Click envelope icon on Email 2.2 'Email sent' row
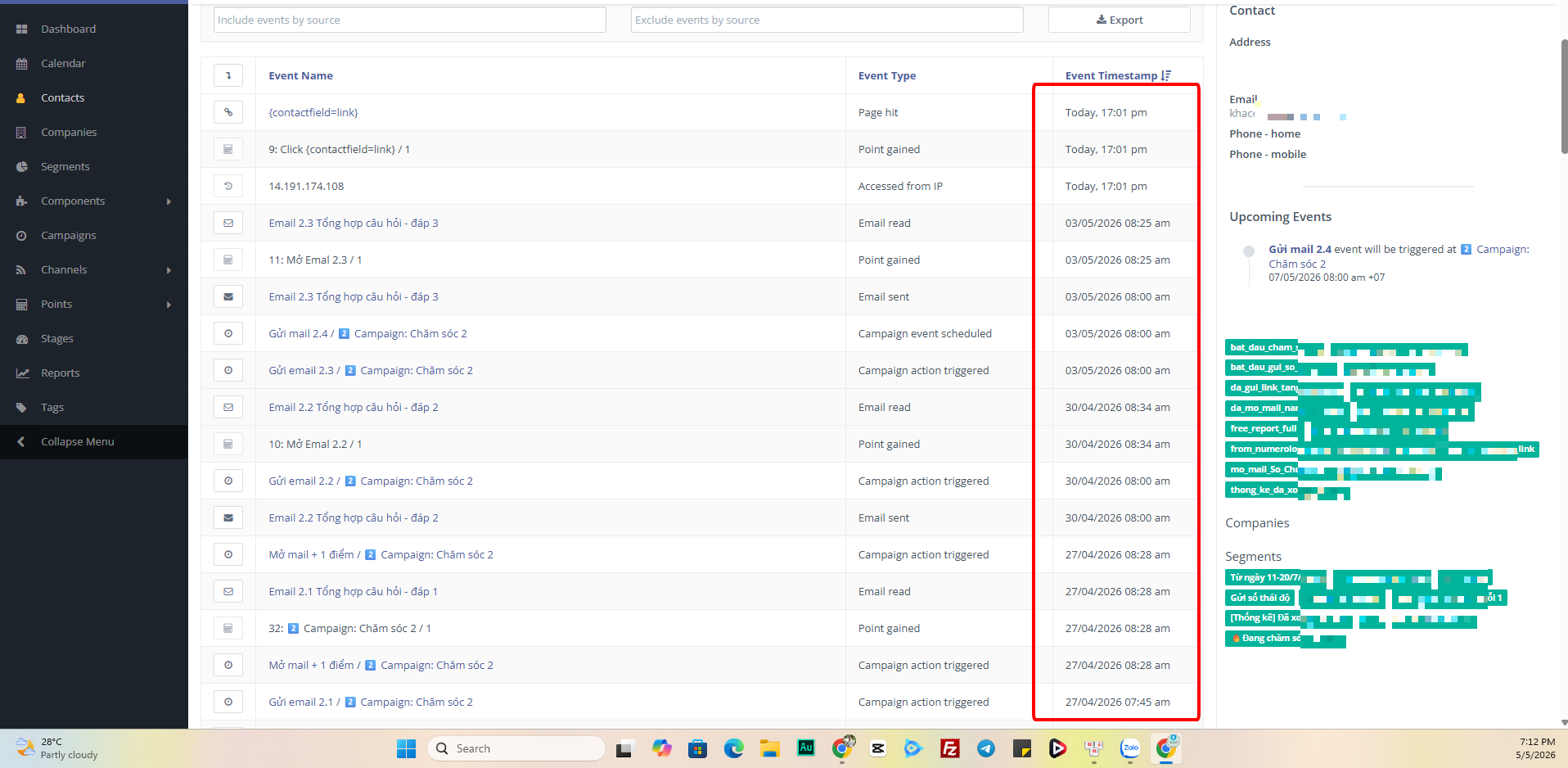Viewport: 1568px width, 768px height. 228,517
